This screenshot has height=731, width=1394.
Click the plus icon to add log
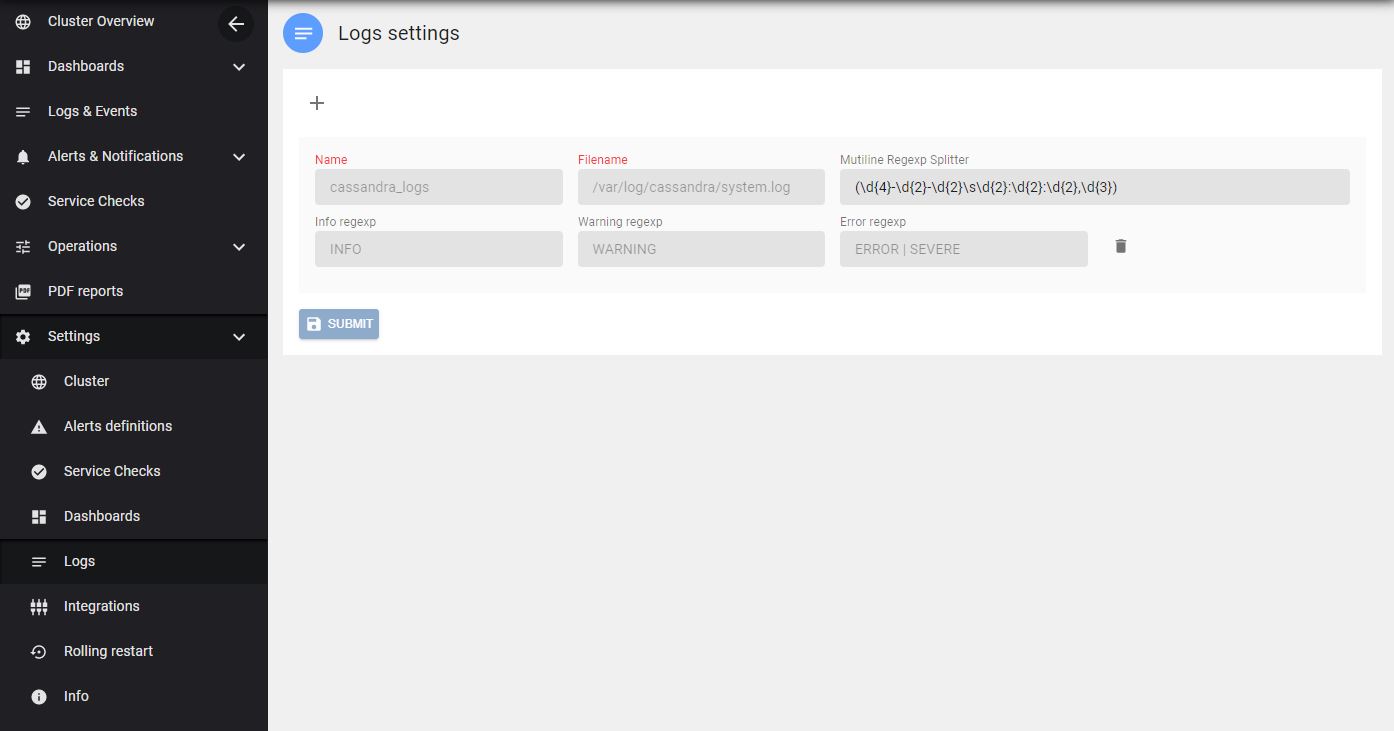[317, 103]
